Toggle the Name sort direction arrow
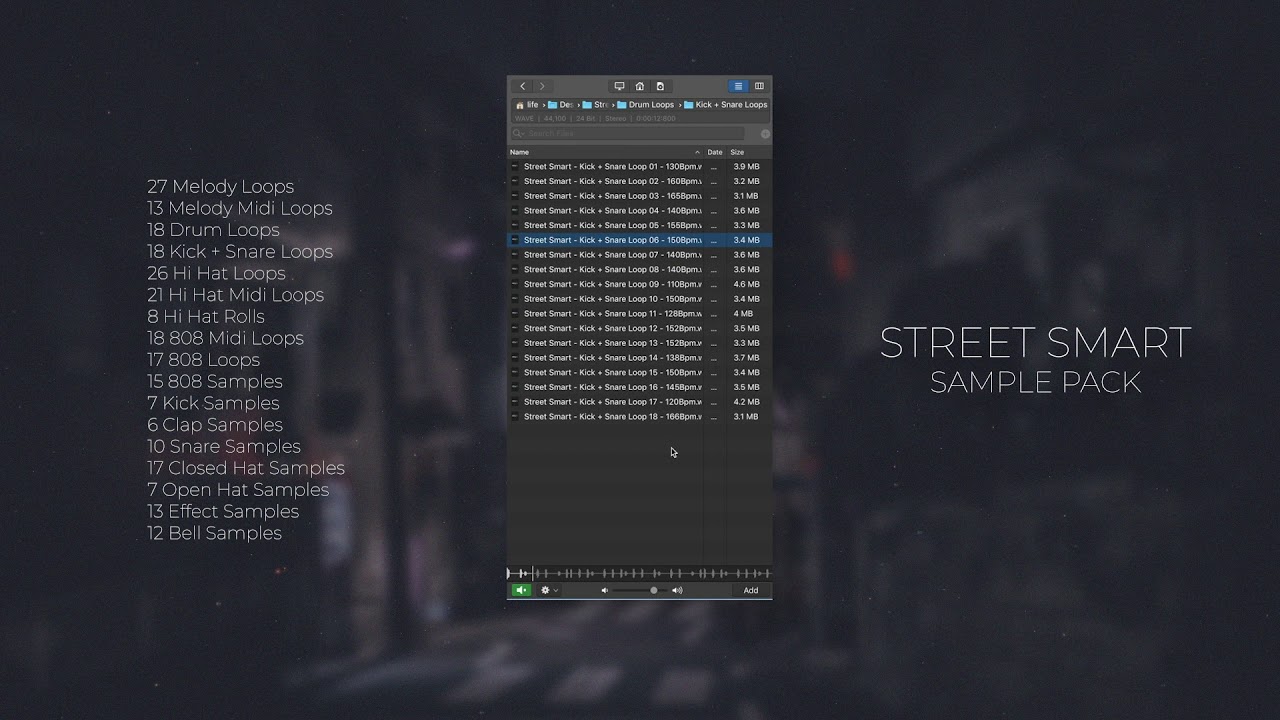 pos(697,152)
